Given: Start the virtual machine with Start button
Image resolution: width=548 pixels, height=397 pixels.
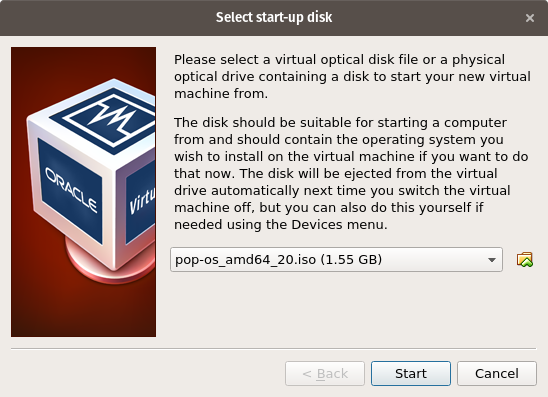Looking at the screenshot, I should pyautogui.click(x=411, y=374).
